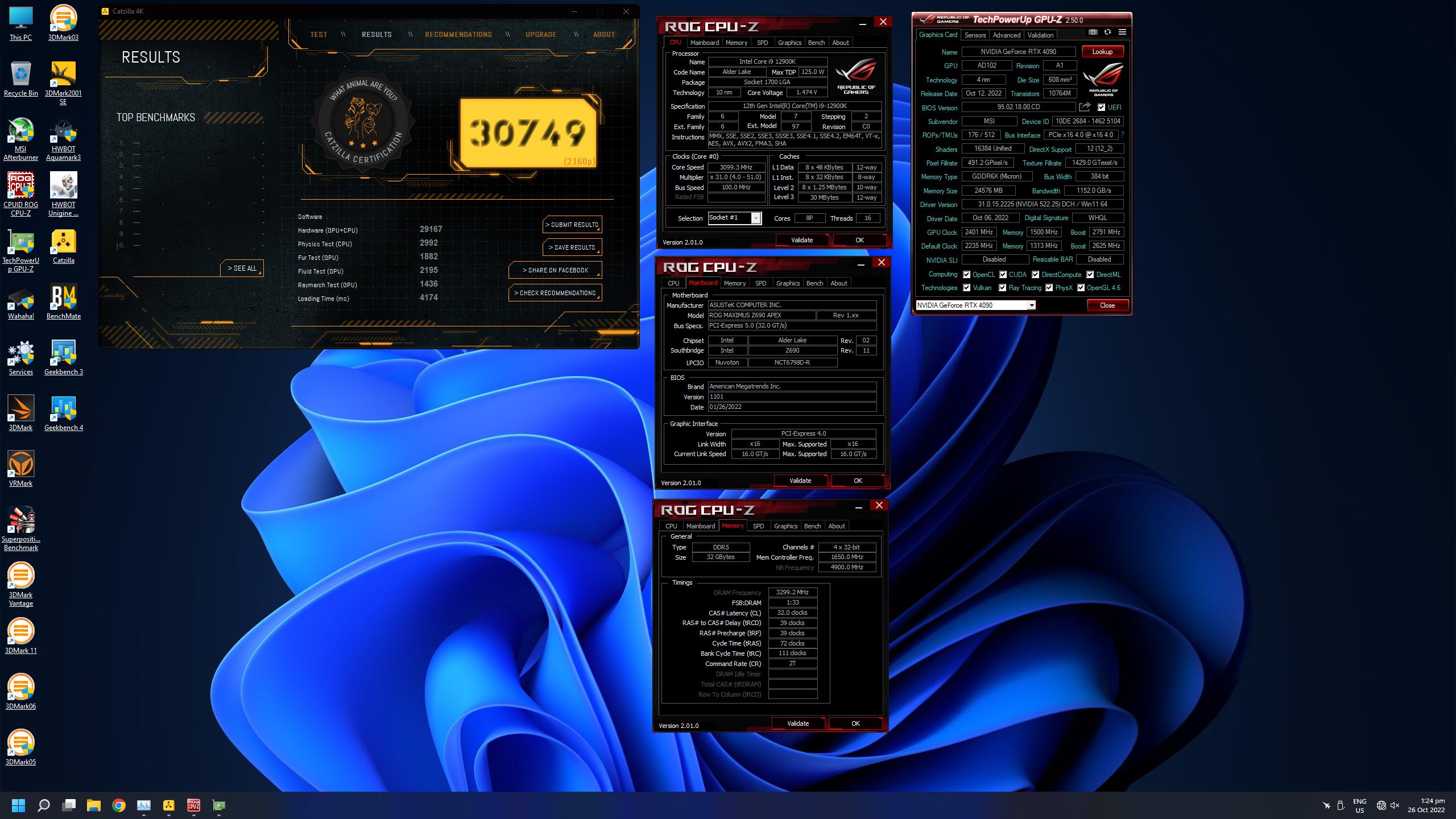Click the Bus Interface question mark in GPU-Z
This screenshot has height=819, width=1456.
[x=1122, y=135]
